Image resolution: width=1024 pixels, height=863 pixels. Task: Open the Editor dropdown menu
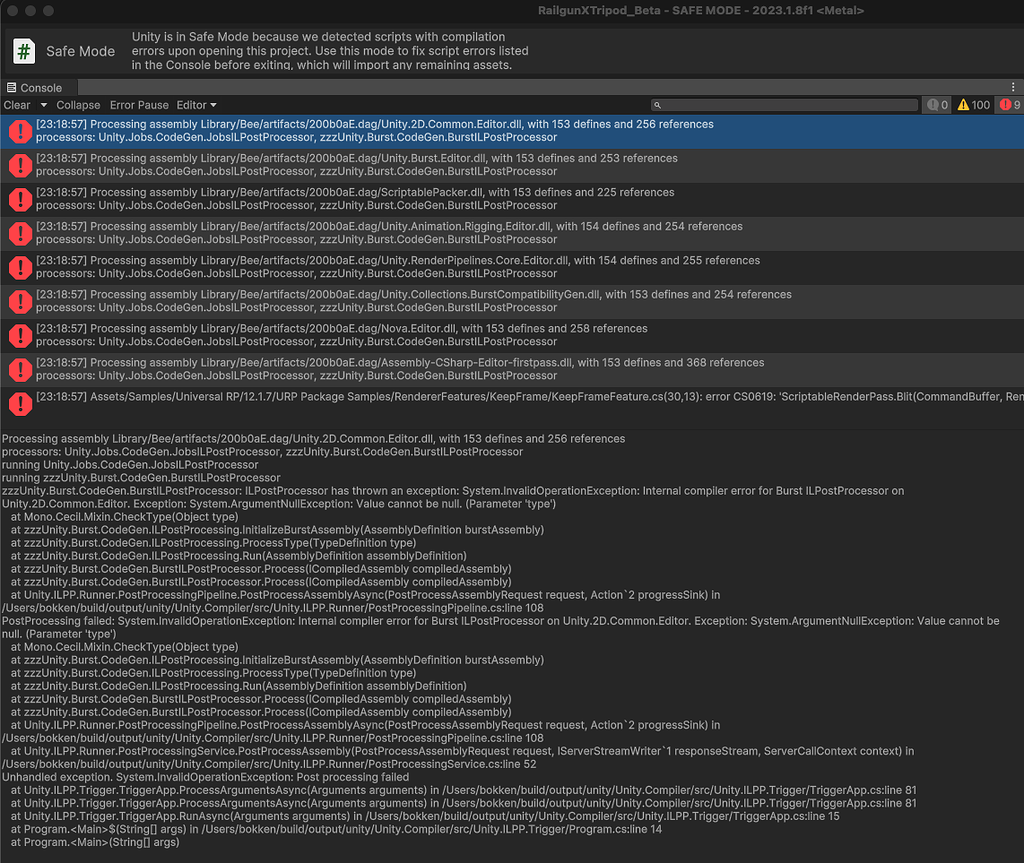pyautogui.click(x=211, y=104)
